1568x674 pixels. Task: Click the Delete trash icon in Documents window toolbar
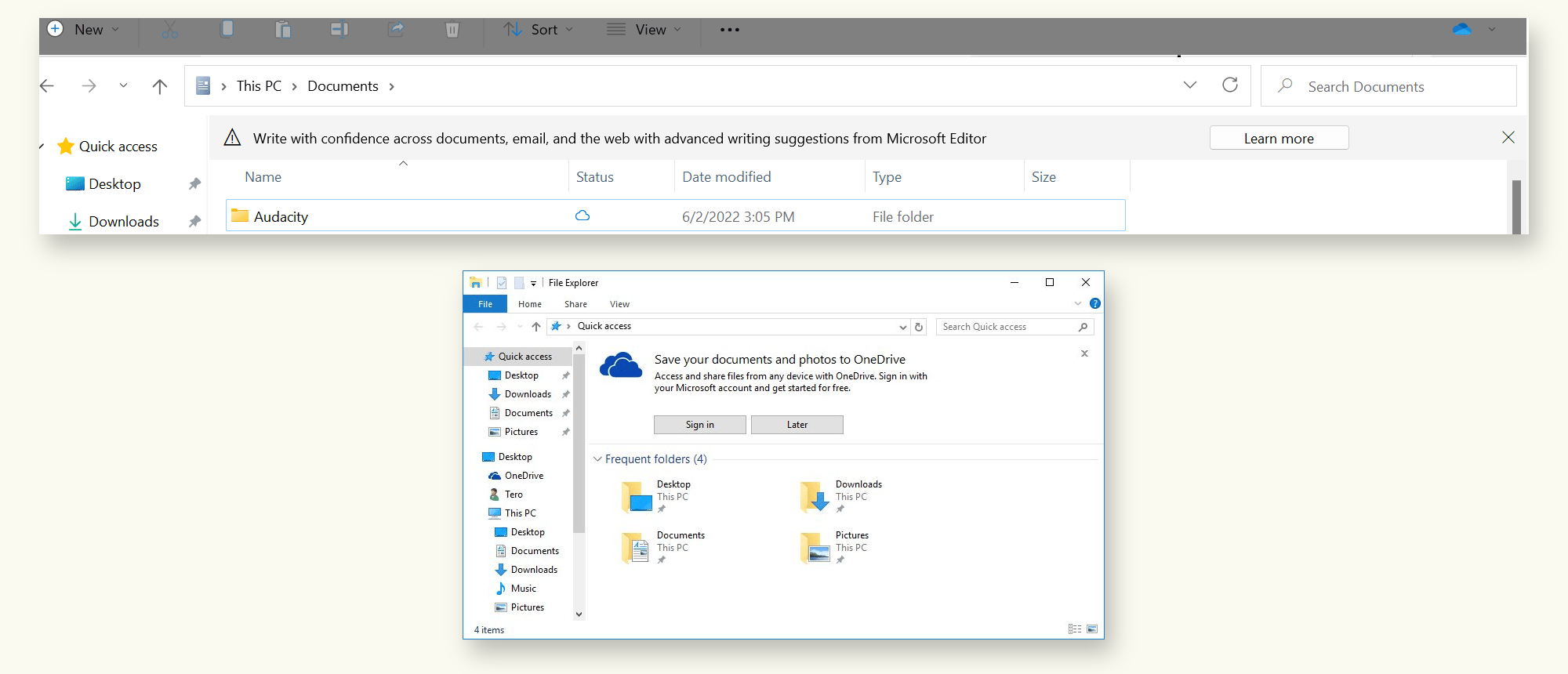pos(452,30)
